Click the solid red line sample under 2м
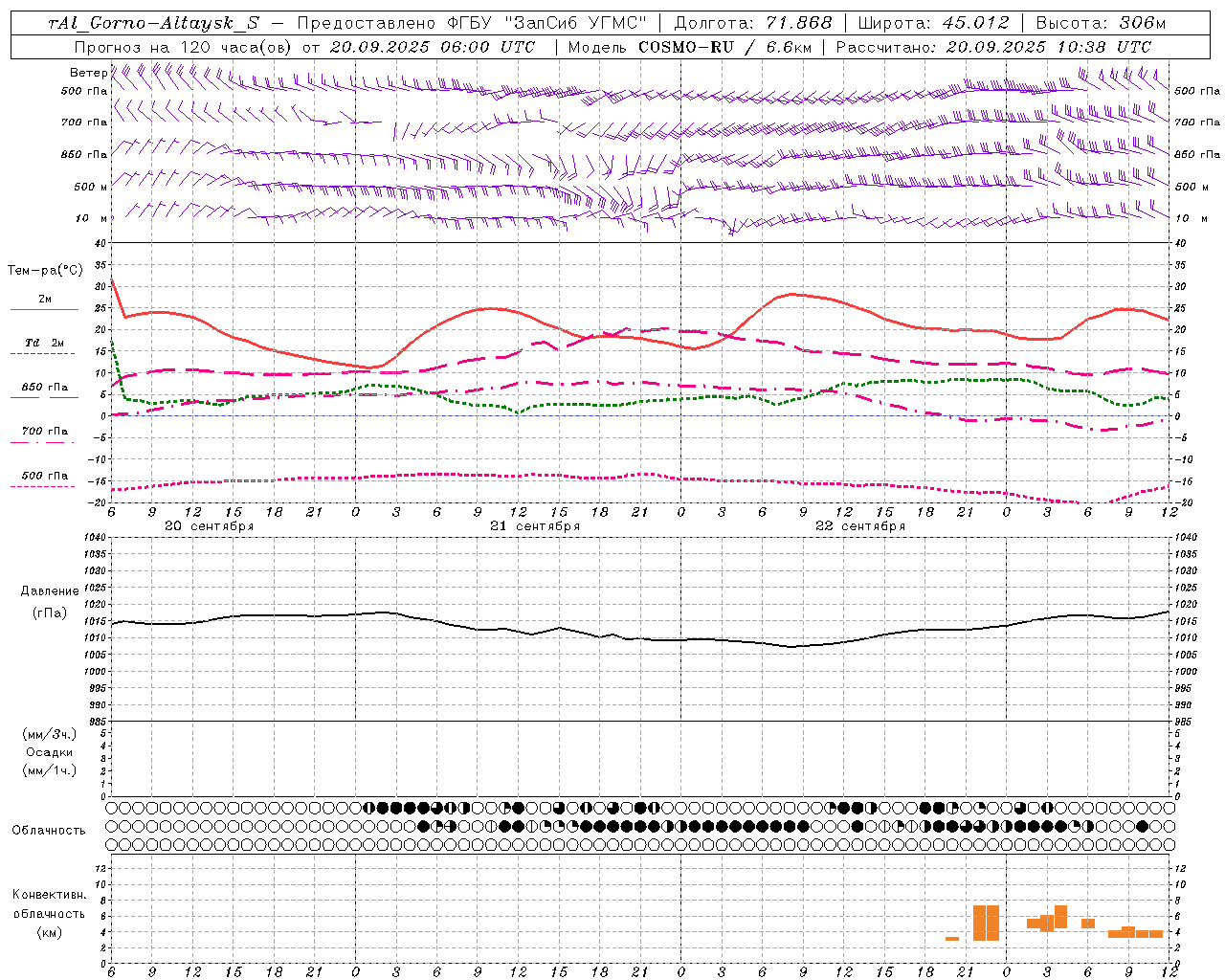The image size is (1225, 980). (45, 310)
